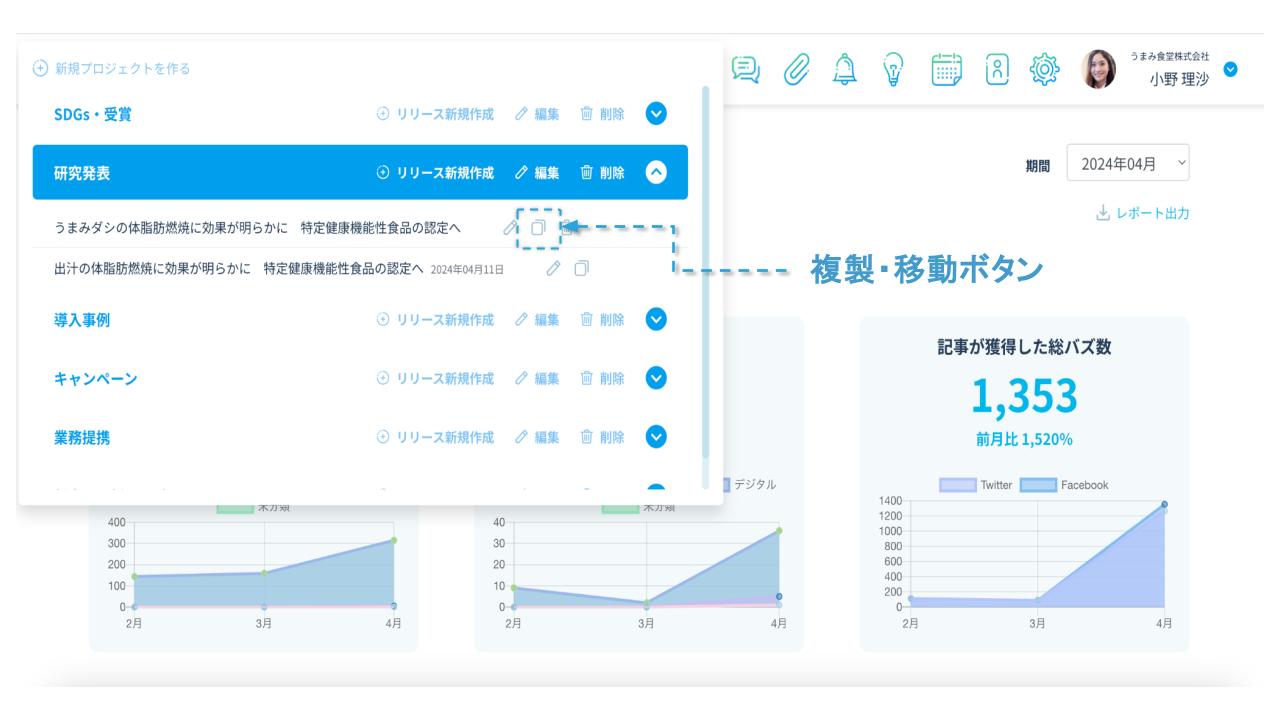Click the レポート出力 link
The height and width of the screenshot is (720, 1280).
pos(1143,213)
